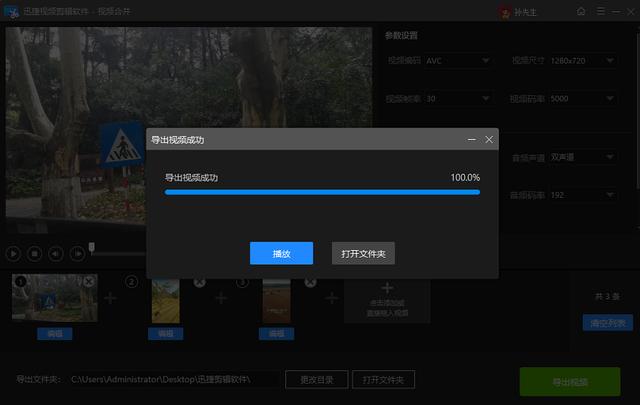This screenshot has height=405, width=640.
Task: Click the stop button under the preview
Action: [x=34, y=254]
